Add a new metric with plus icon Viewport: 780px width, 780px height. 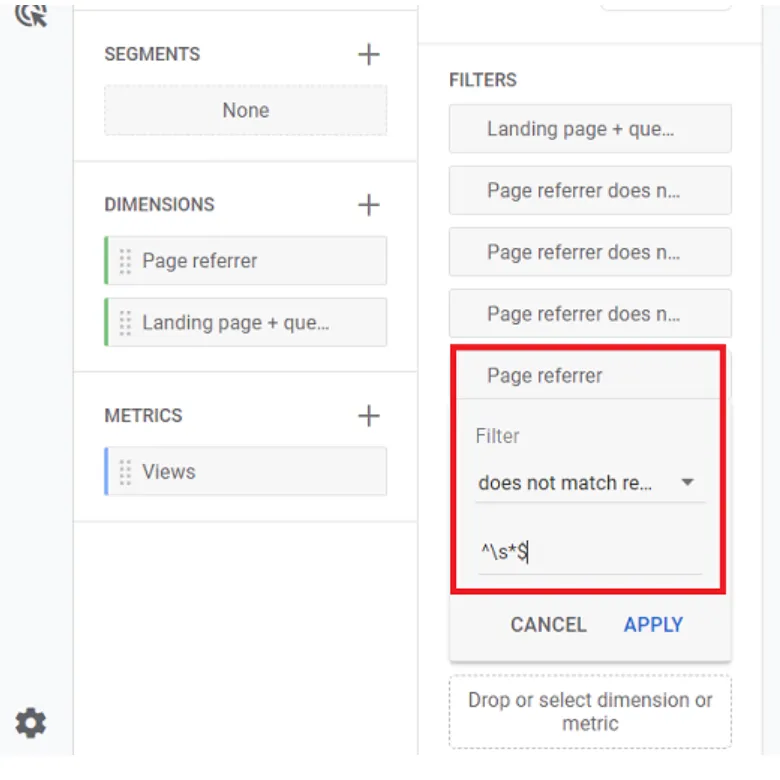tap(369, 416)
